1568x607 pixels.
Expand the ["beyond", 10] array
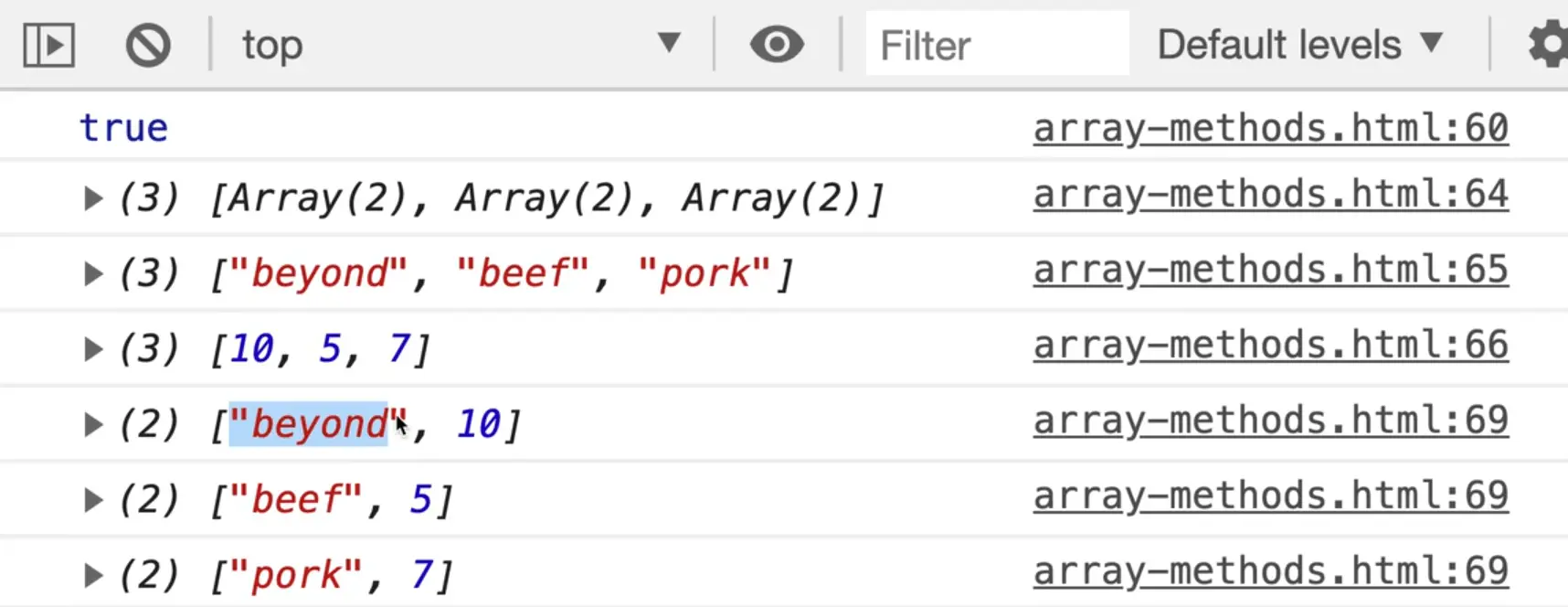click(92, 424)
